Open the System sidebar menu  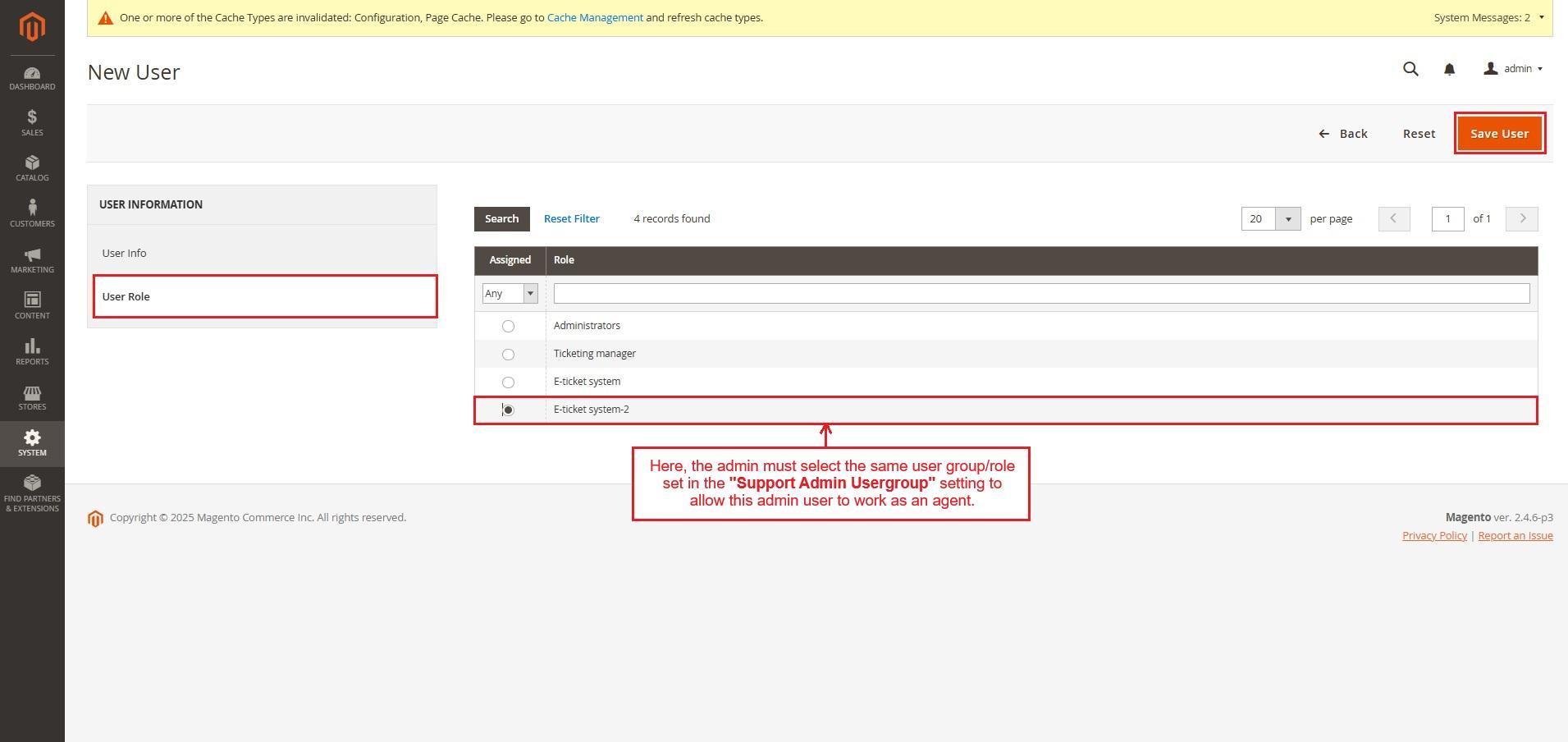tap(32, 444)
